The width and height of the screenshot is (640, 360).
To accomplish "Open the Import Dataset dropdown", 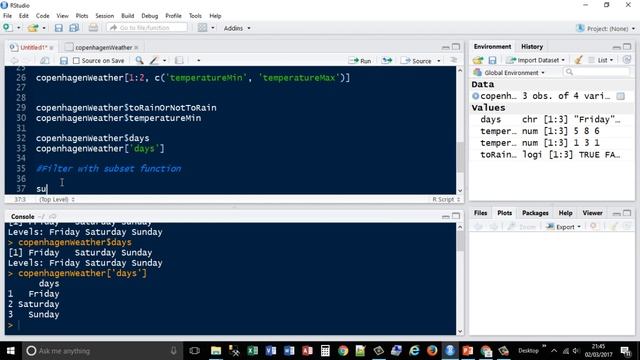I will [536, 60].
